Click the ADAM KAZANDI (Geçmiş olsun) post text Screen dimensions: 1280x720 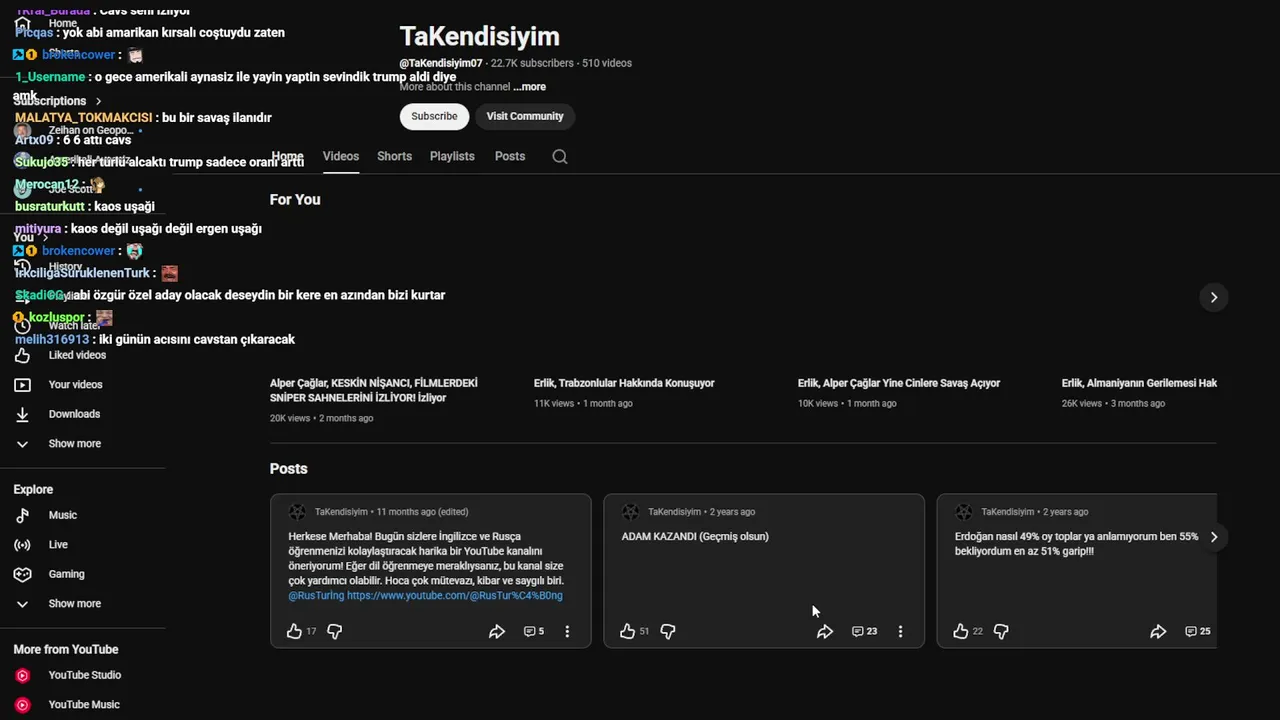point(695,536)
